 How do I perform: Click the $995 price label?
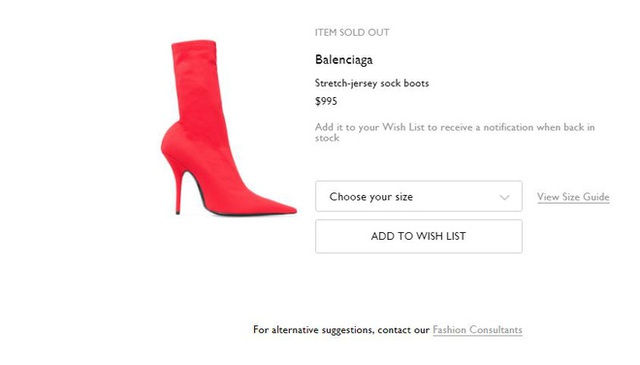[326, 101]
